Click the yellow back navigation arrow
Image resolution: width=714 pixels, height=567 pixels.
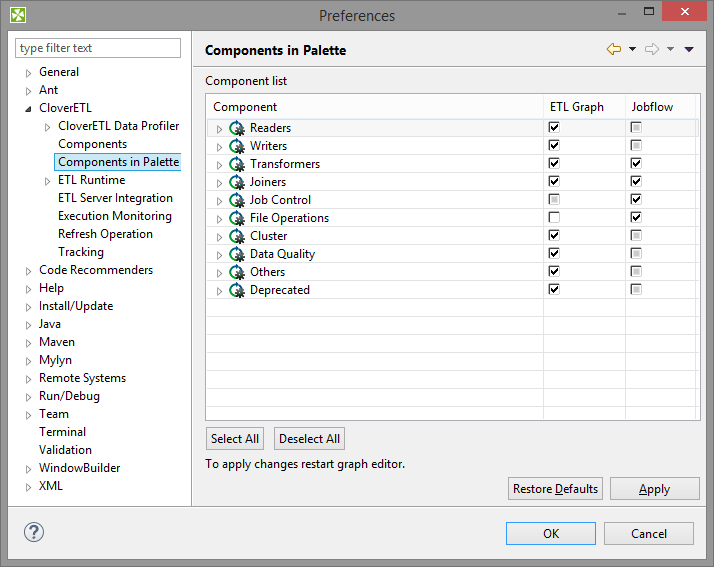pyautogui.click(x=614, y=49)
